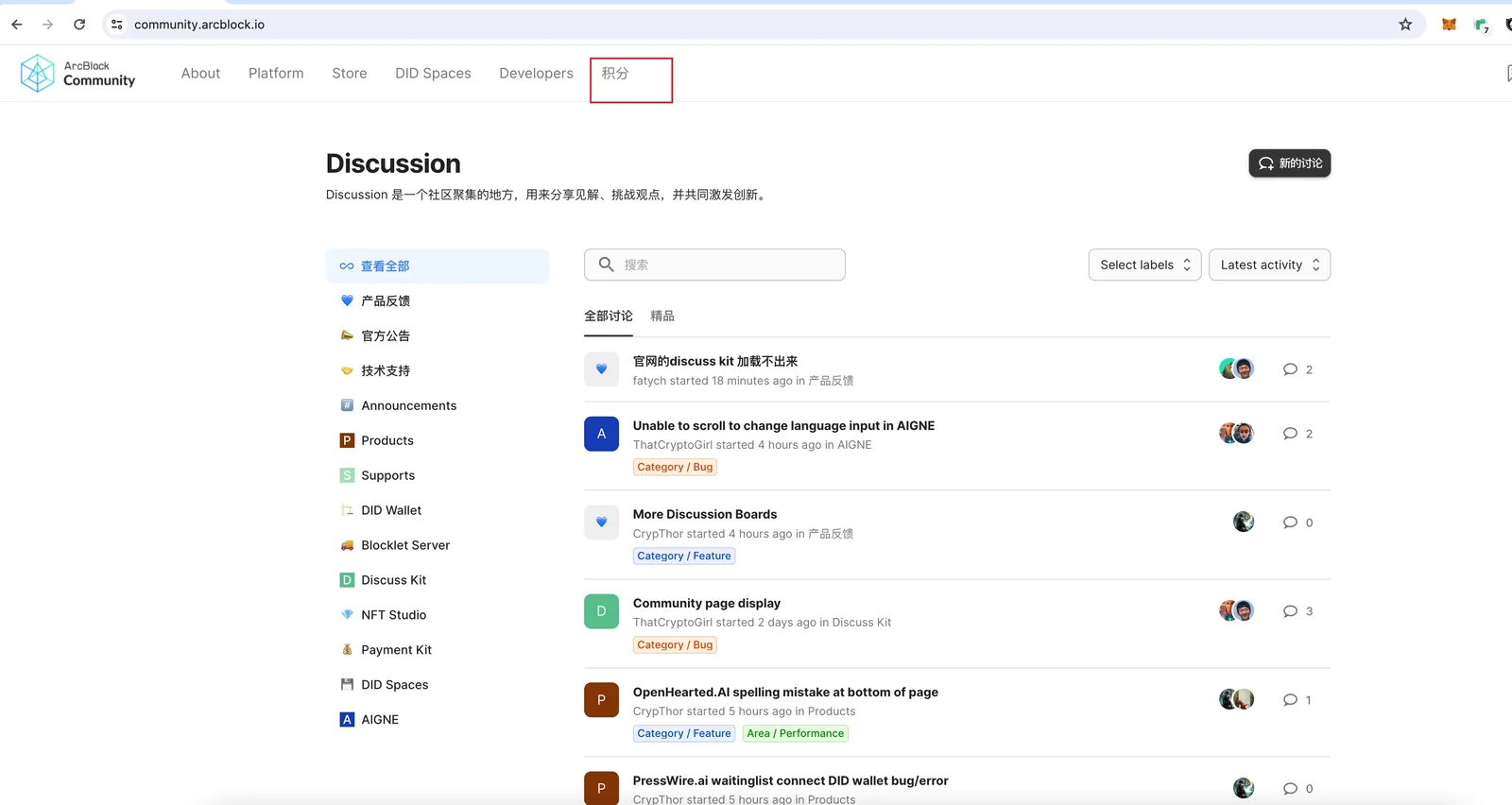Open the More Discussion Boards post
Viewport: 1512px width, 805px height.
pyautogui.click(x=705, y=514)
